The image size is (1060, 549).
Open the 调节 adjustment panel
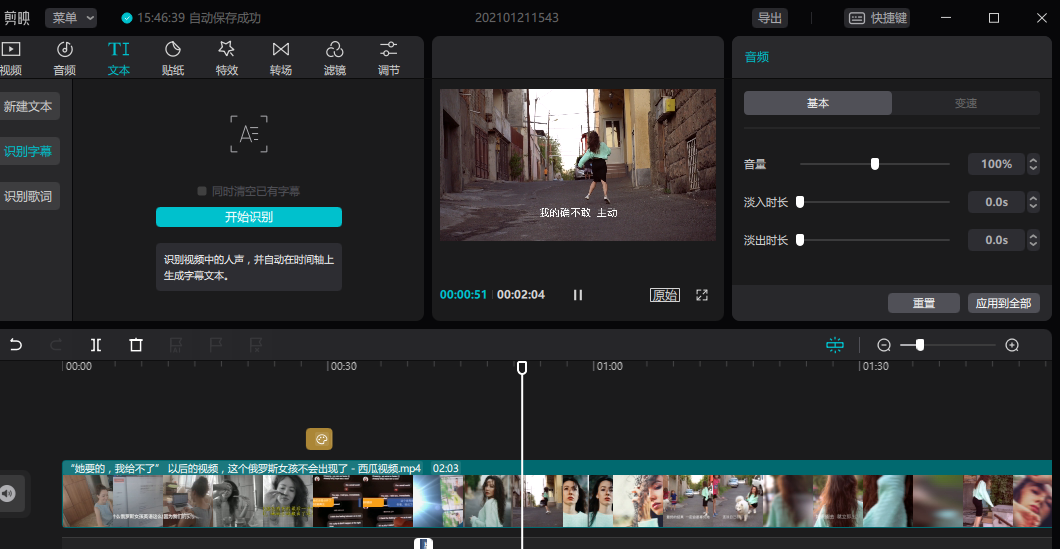[389, 58]
